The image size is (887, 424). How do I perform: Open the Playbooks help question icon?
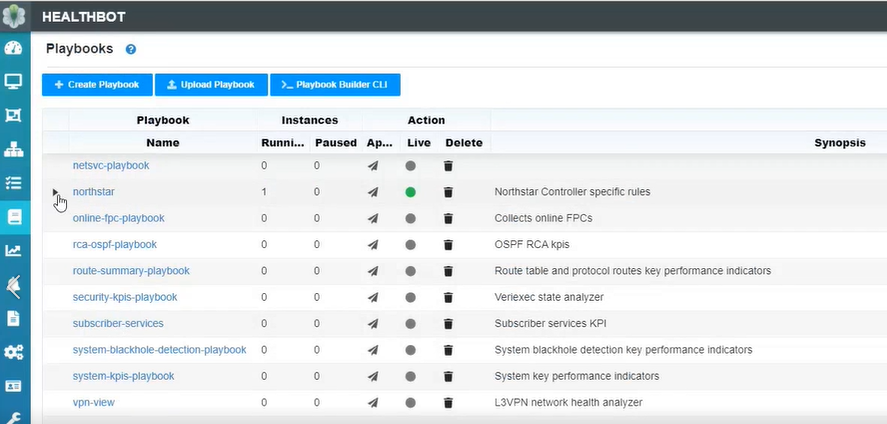tap(131, 49)
